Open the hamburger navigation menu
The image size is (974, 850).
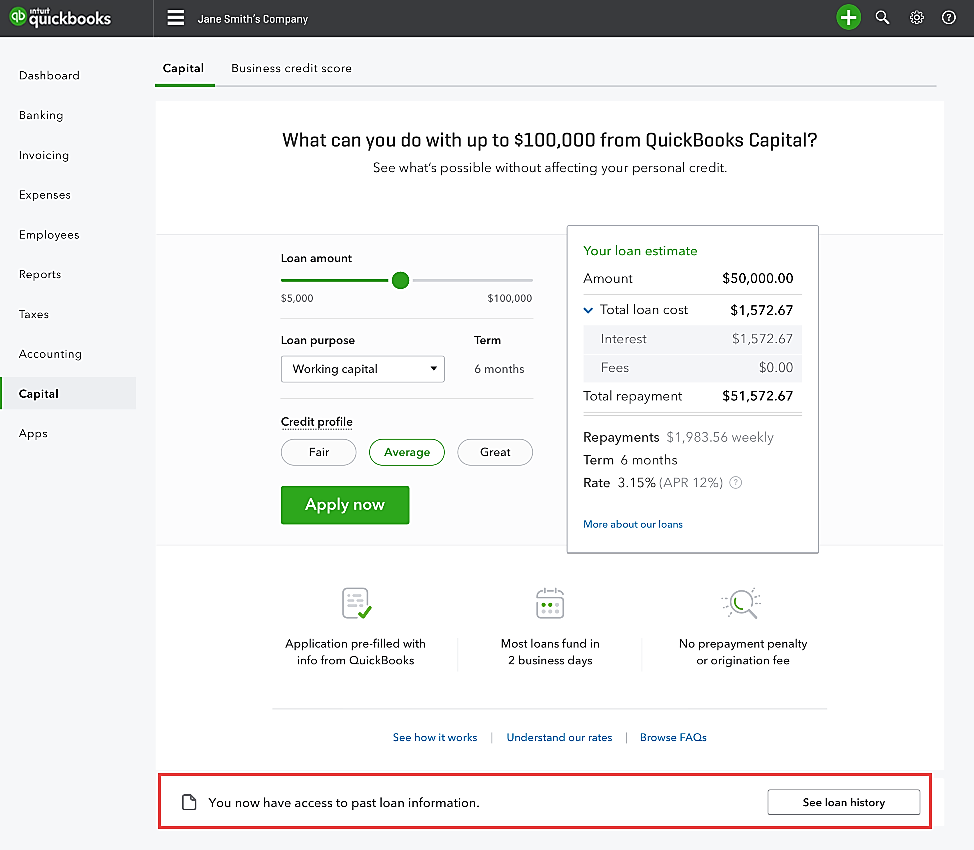[x=176, y=17]
